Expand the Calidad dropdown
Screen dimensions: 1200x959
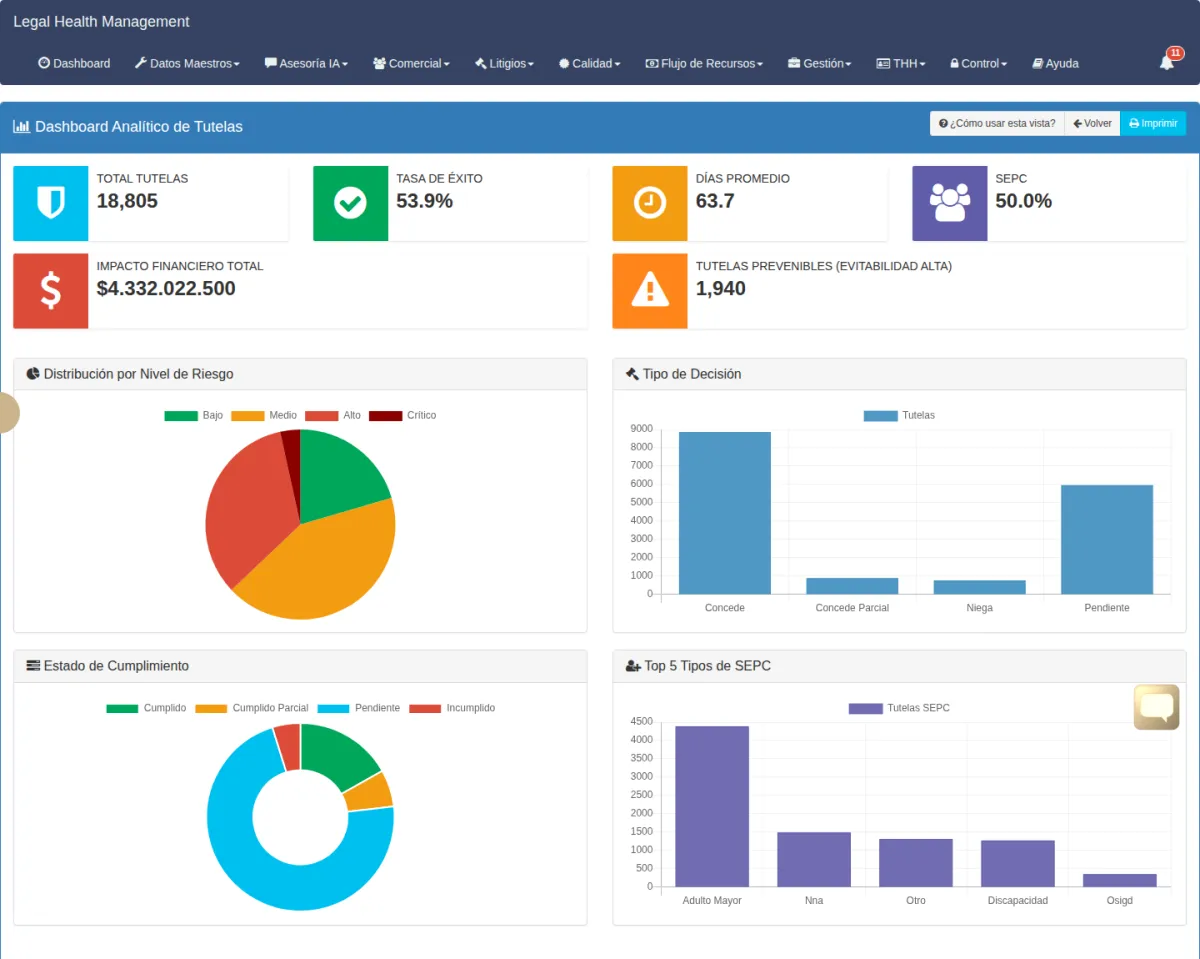[589, 63]
